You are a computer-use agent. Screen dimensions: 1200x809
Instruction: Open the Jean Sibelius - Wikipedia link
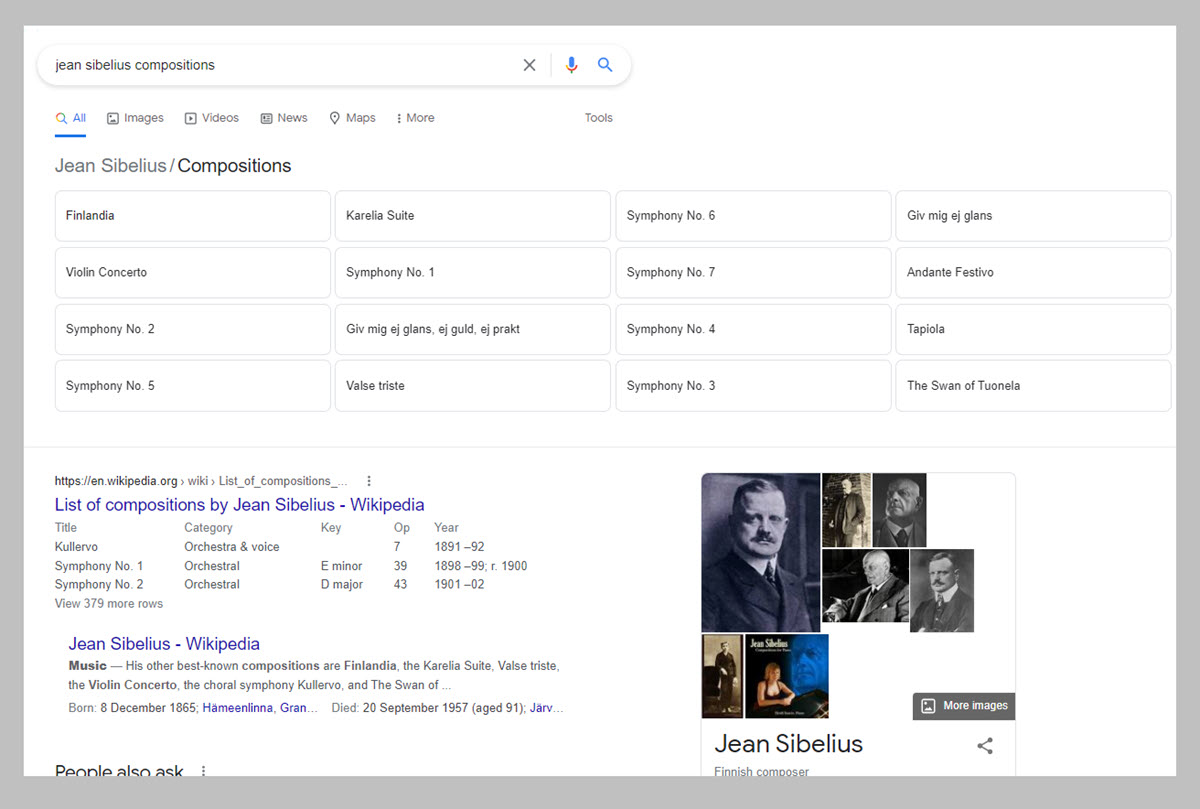pos(164,644)
